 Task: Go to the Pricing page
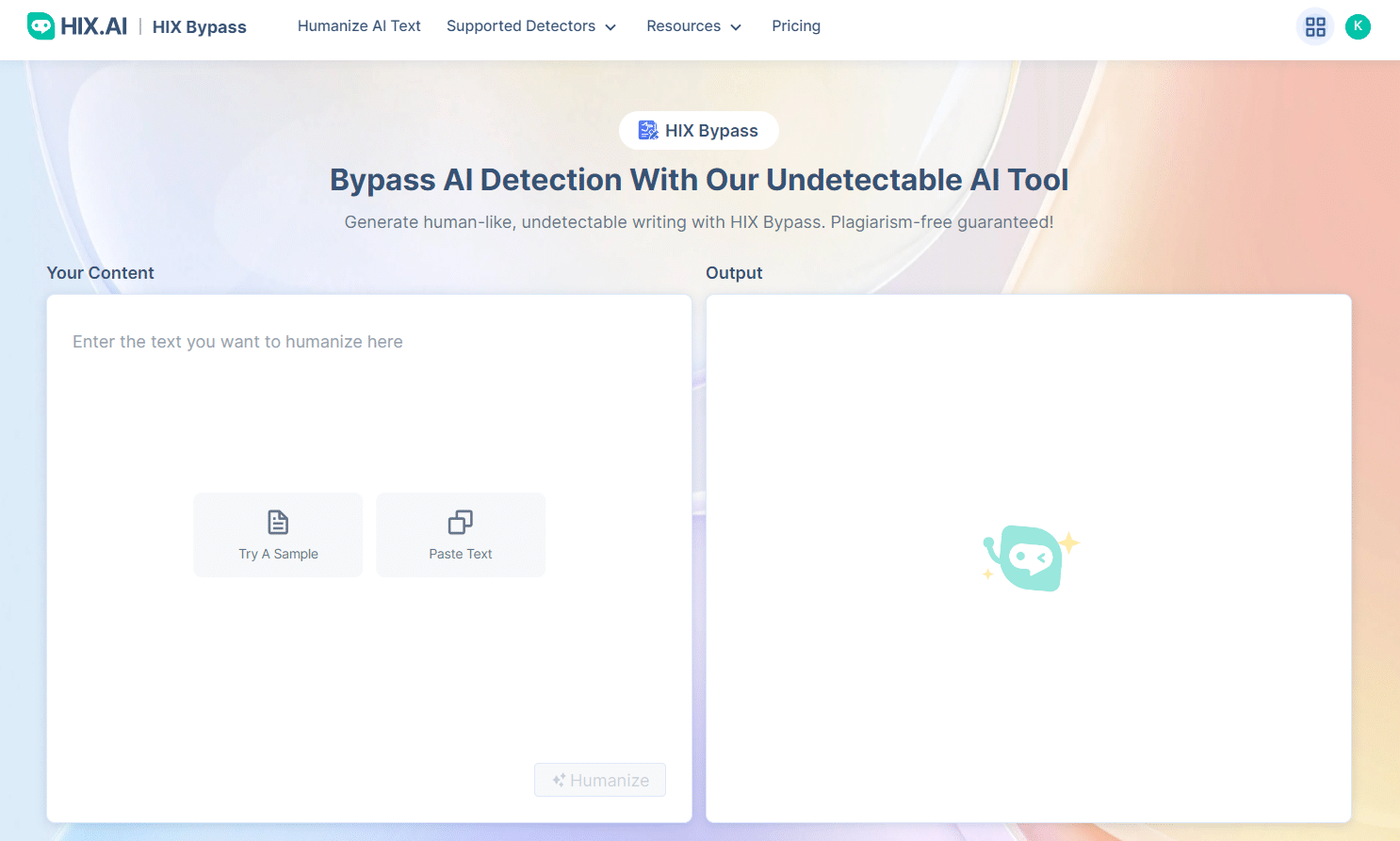[796, 26]
